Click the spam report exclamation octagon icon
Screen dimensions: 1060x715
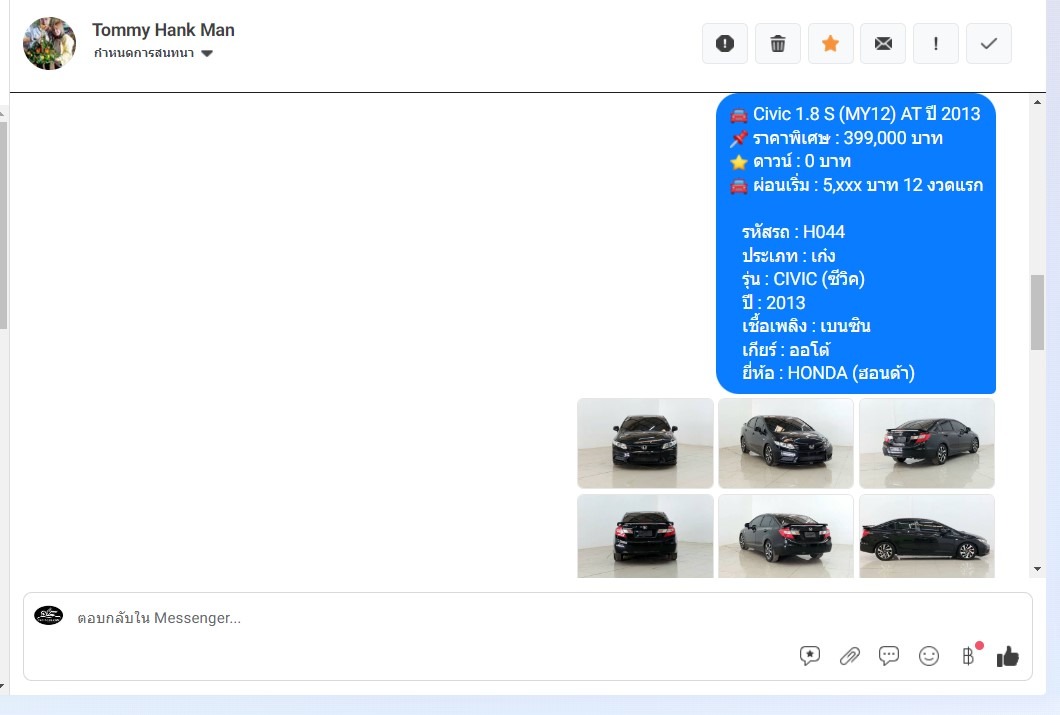click(x=725, y=43)
